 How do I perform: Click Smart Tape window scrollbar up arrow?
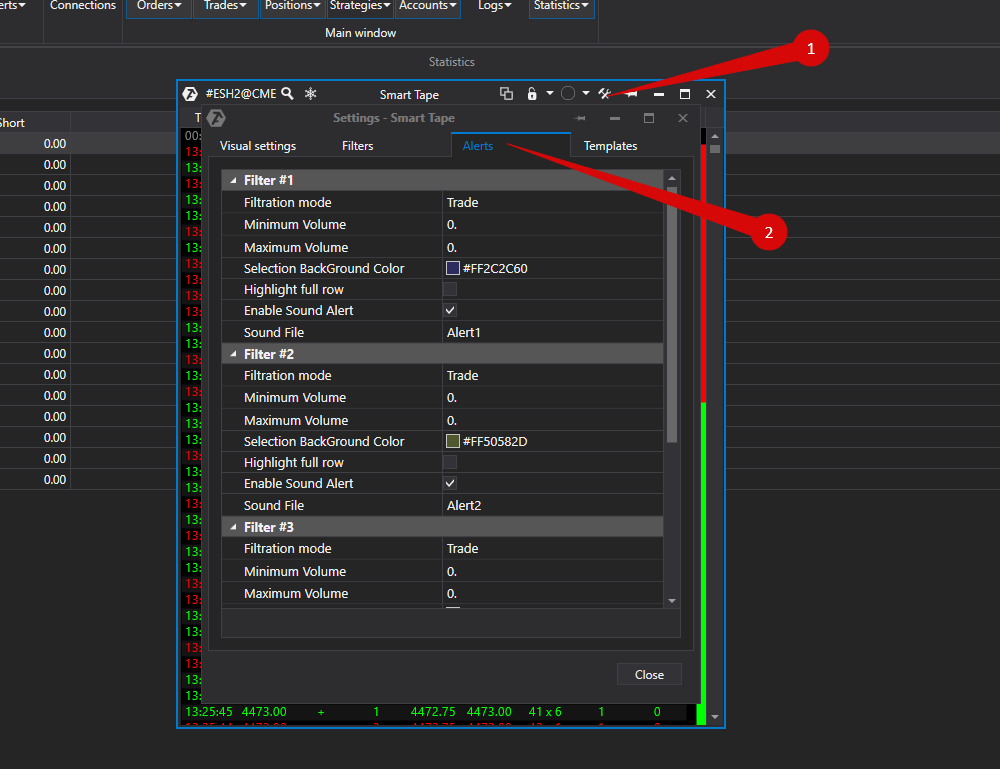click(715, 136)
